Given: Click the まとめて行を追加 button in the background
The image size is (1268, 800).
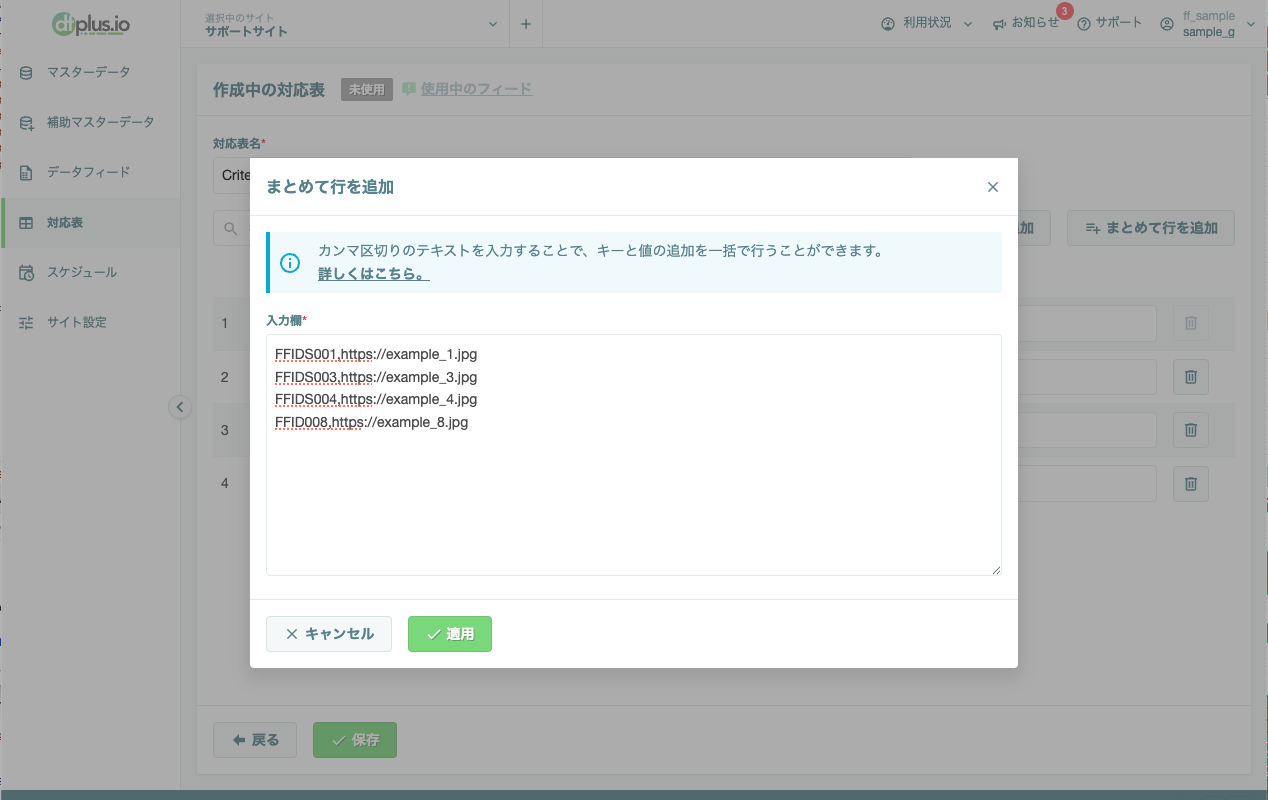Looking at the screenshot, I should (x=1151, y=228).
